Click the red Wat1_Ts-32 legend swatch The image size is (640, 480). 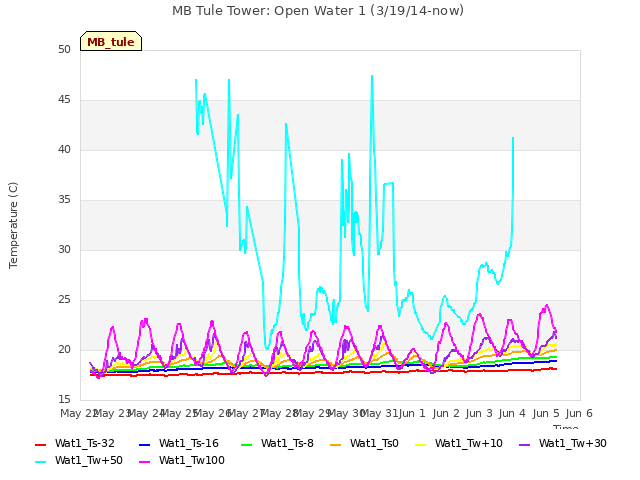pyautogui.click(x=40, y=444)
